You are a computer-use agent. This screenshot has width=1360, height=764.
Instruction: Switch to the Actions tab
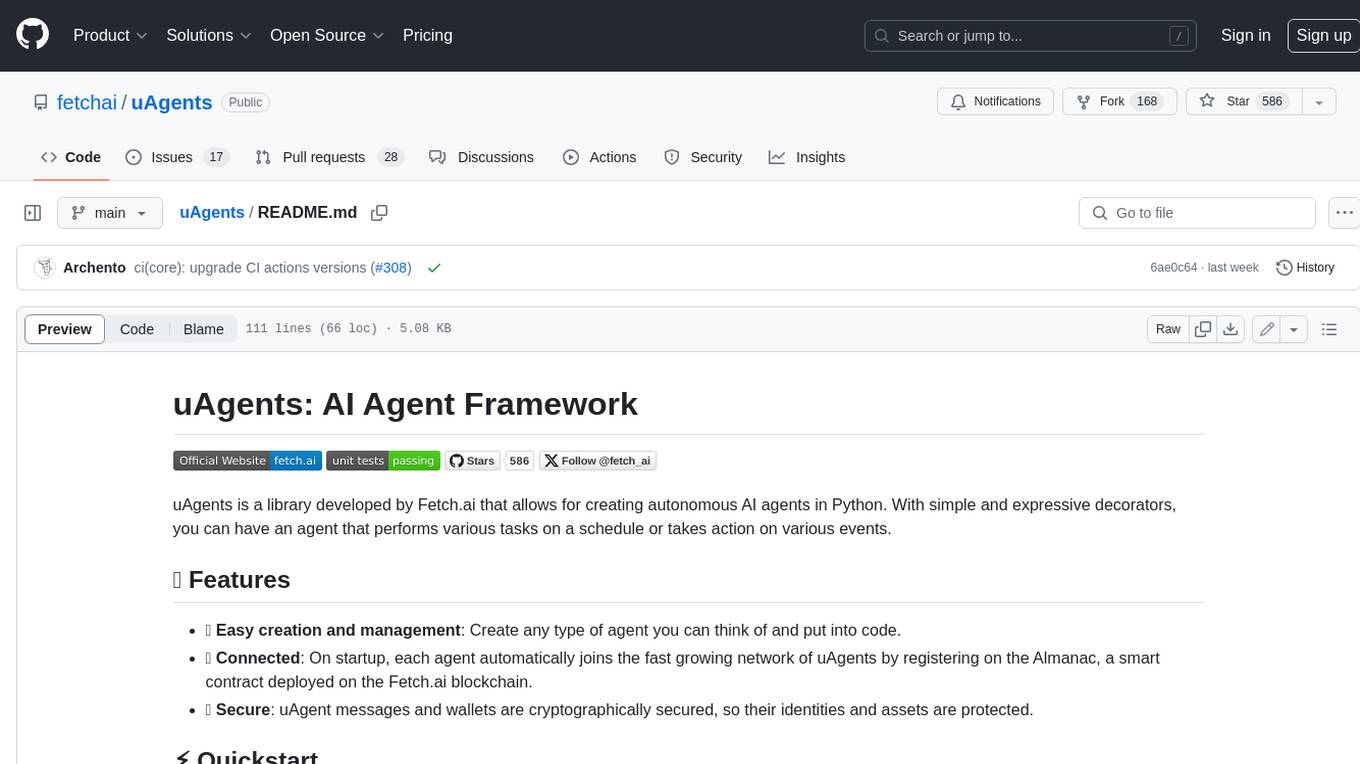tap(599, 157)
